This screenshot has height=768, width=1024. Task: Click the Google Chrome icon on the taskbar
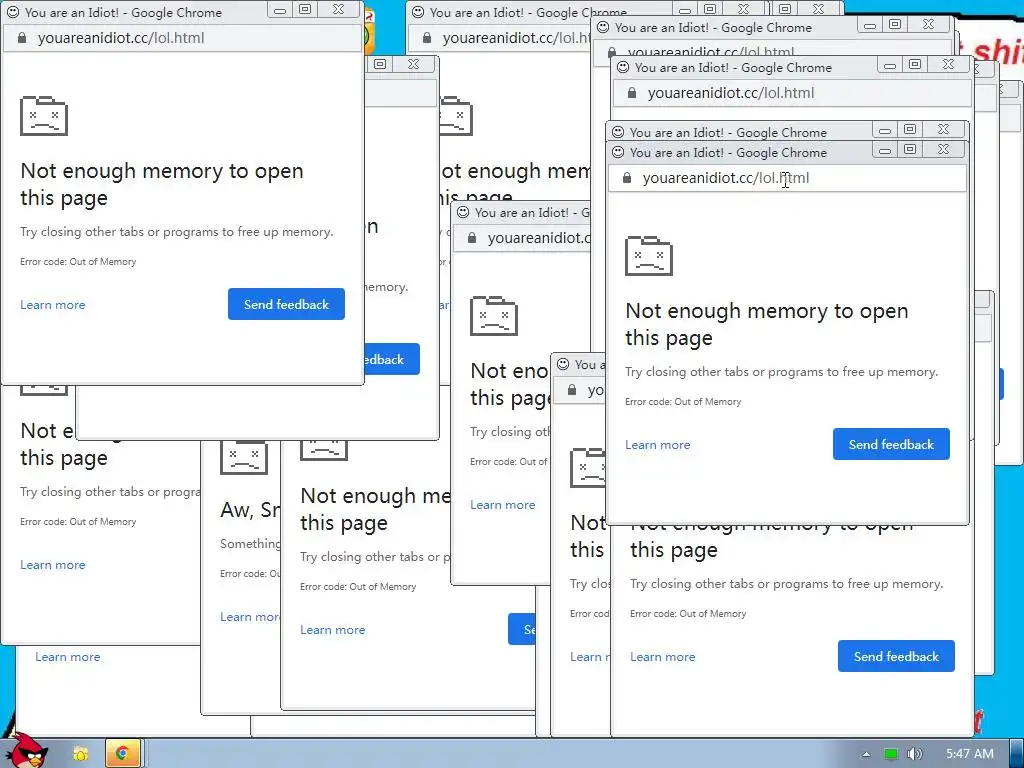point(122,754)
